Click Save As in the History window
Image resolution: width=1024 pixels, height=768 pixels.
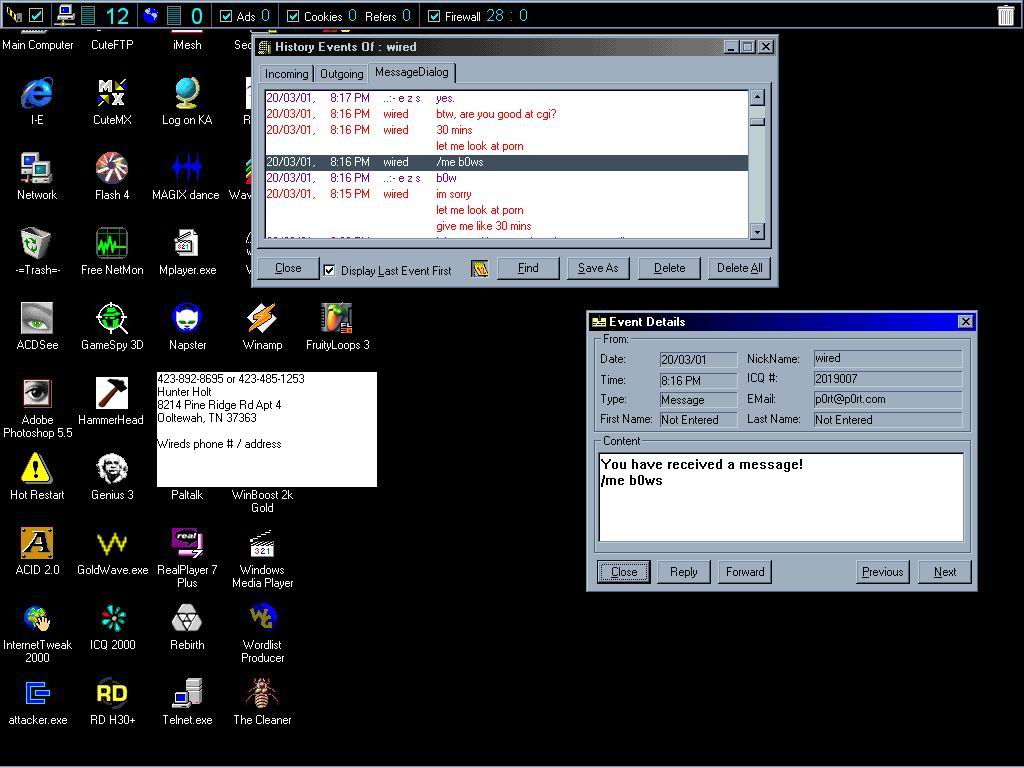coord(598,268)
